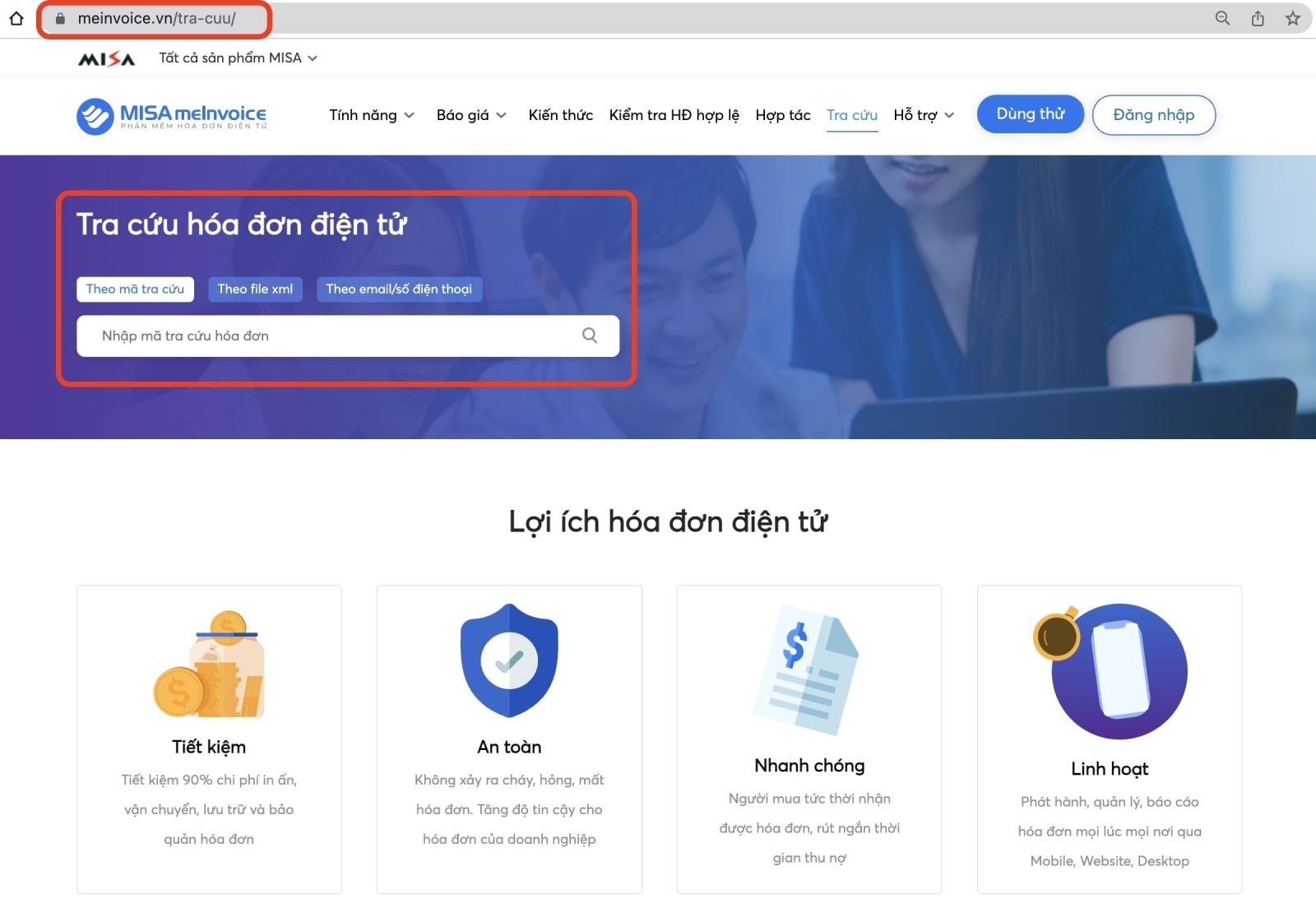
Task: Click the Dùng thử button
Action: click(x=1030, y=113)
